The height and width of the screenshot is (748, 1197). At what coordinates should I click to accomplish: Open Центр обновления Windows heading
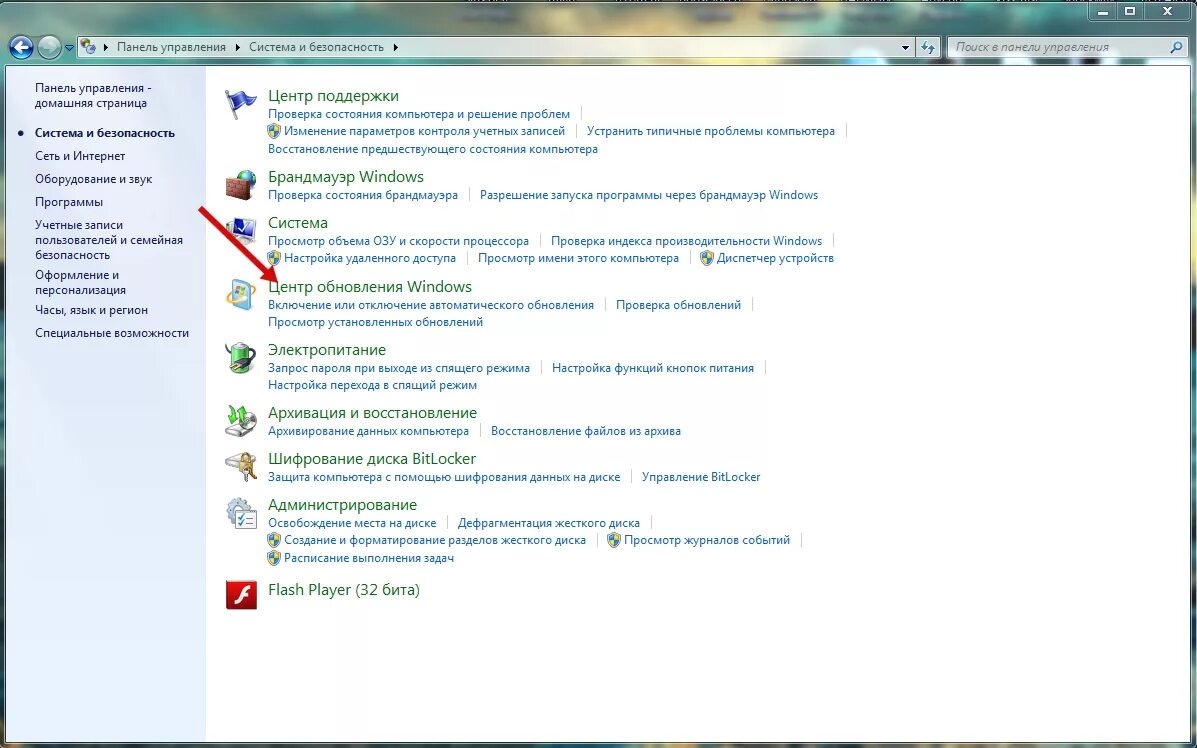click(x=370, y=287)
